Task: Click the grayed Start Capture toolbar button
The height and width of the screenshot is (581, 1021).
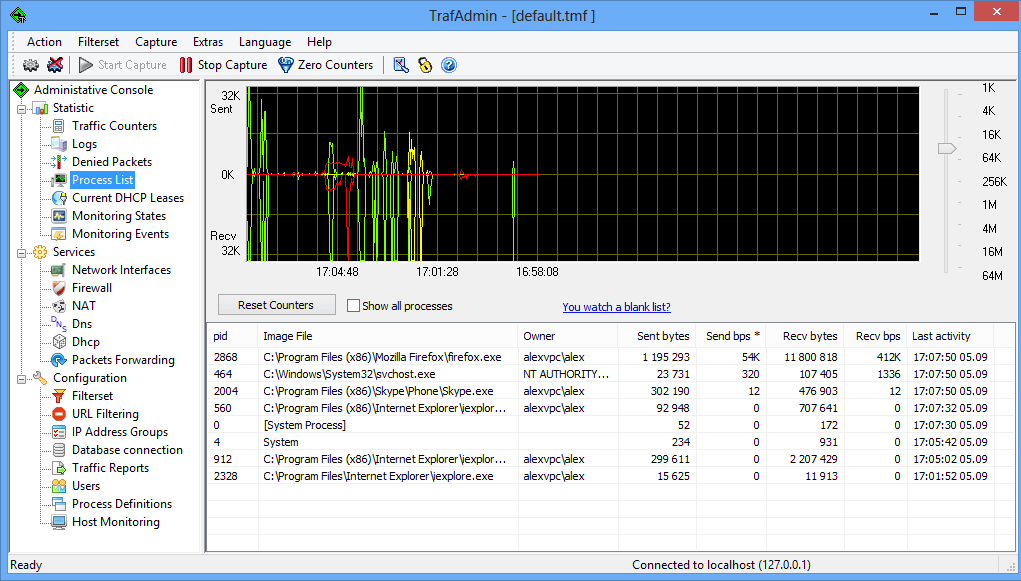Action: (122, 65)
